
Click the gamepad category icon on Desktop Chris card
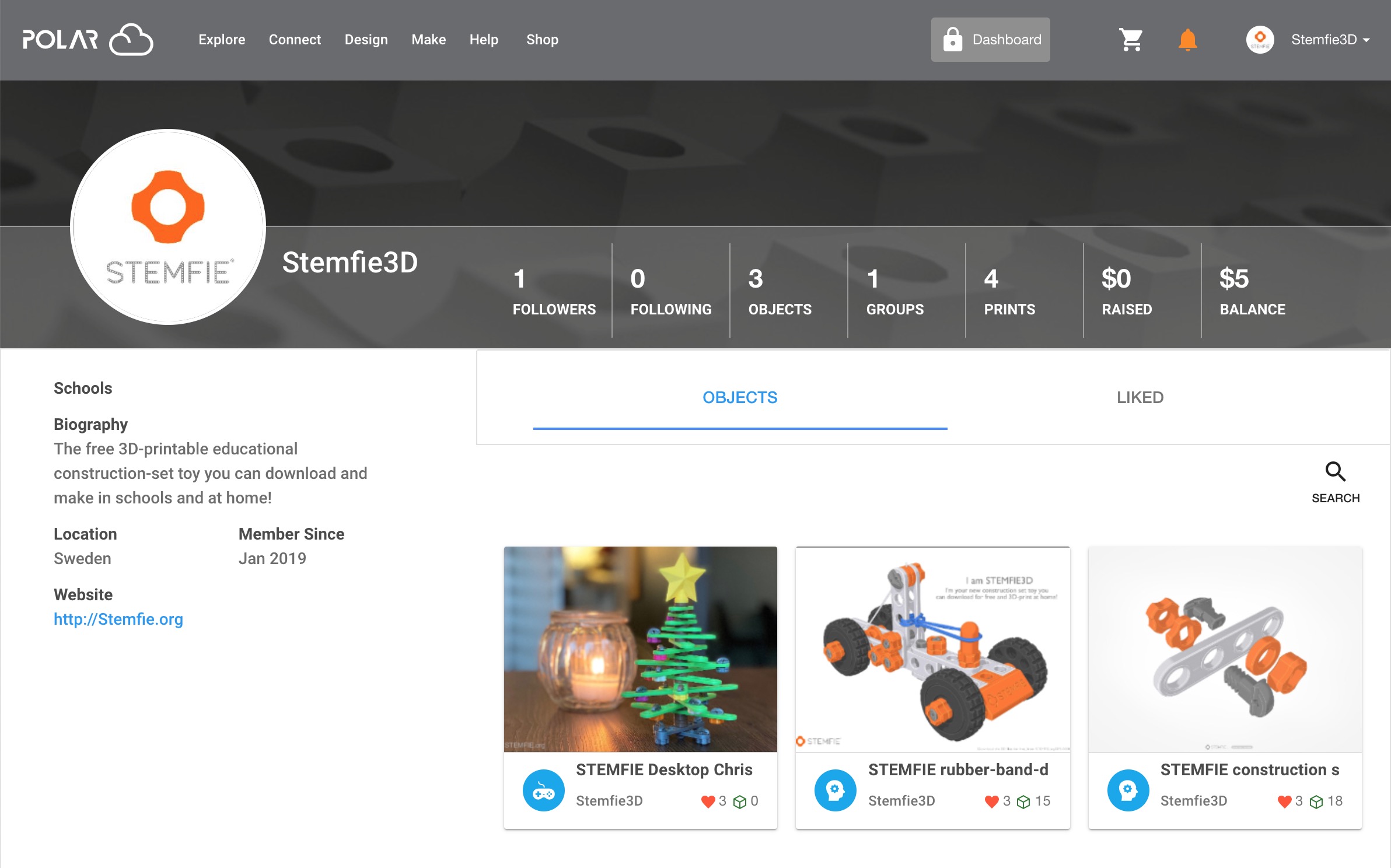543,790
